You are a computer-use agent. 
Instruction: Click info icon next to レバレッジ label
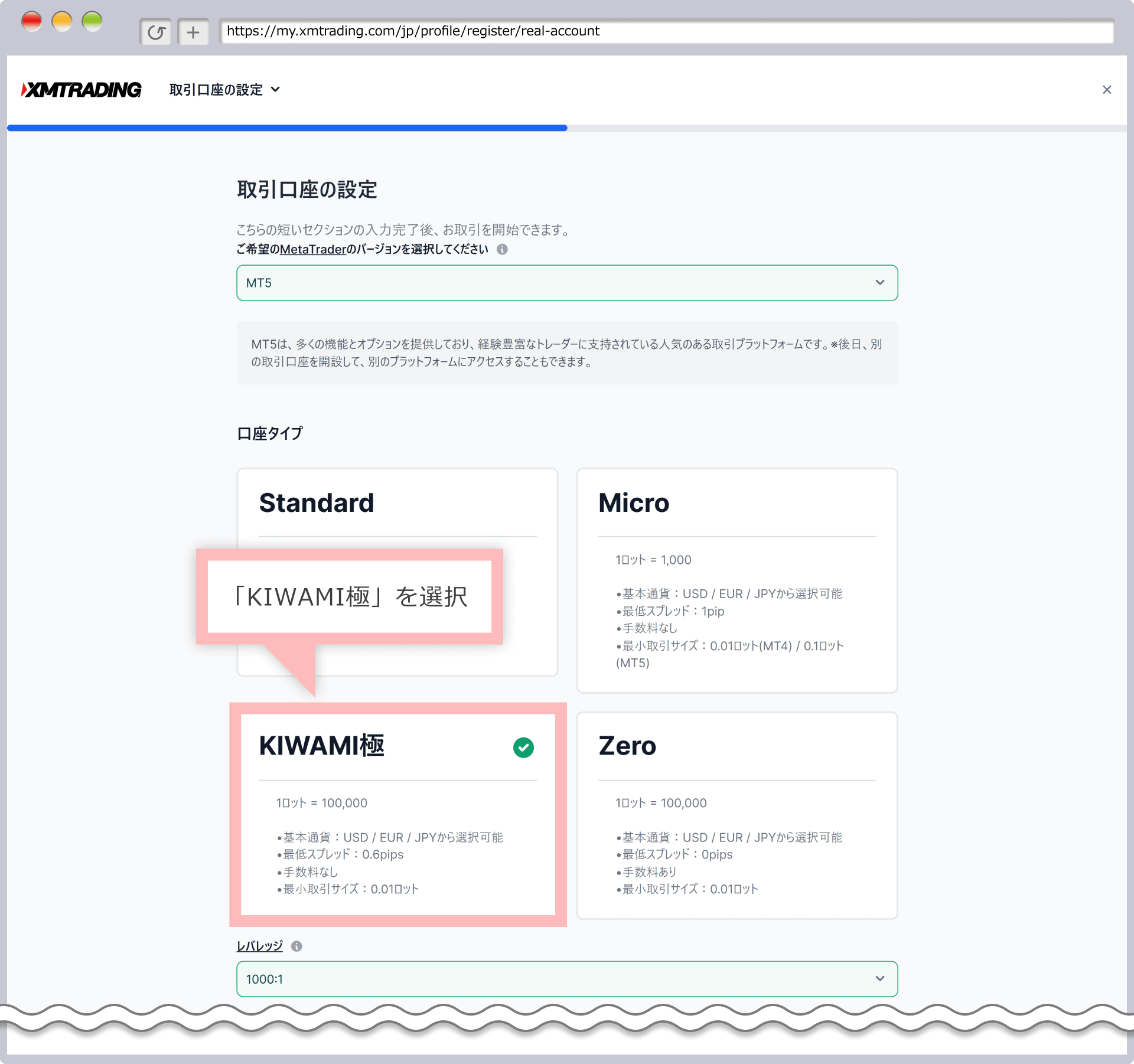pyautogui.click(x=297, y=946)
